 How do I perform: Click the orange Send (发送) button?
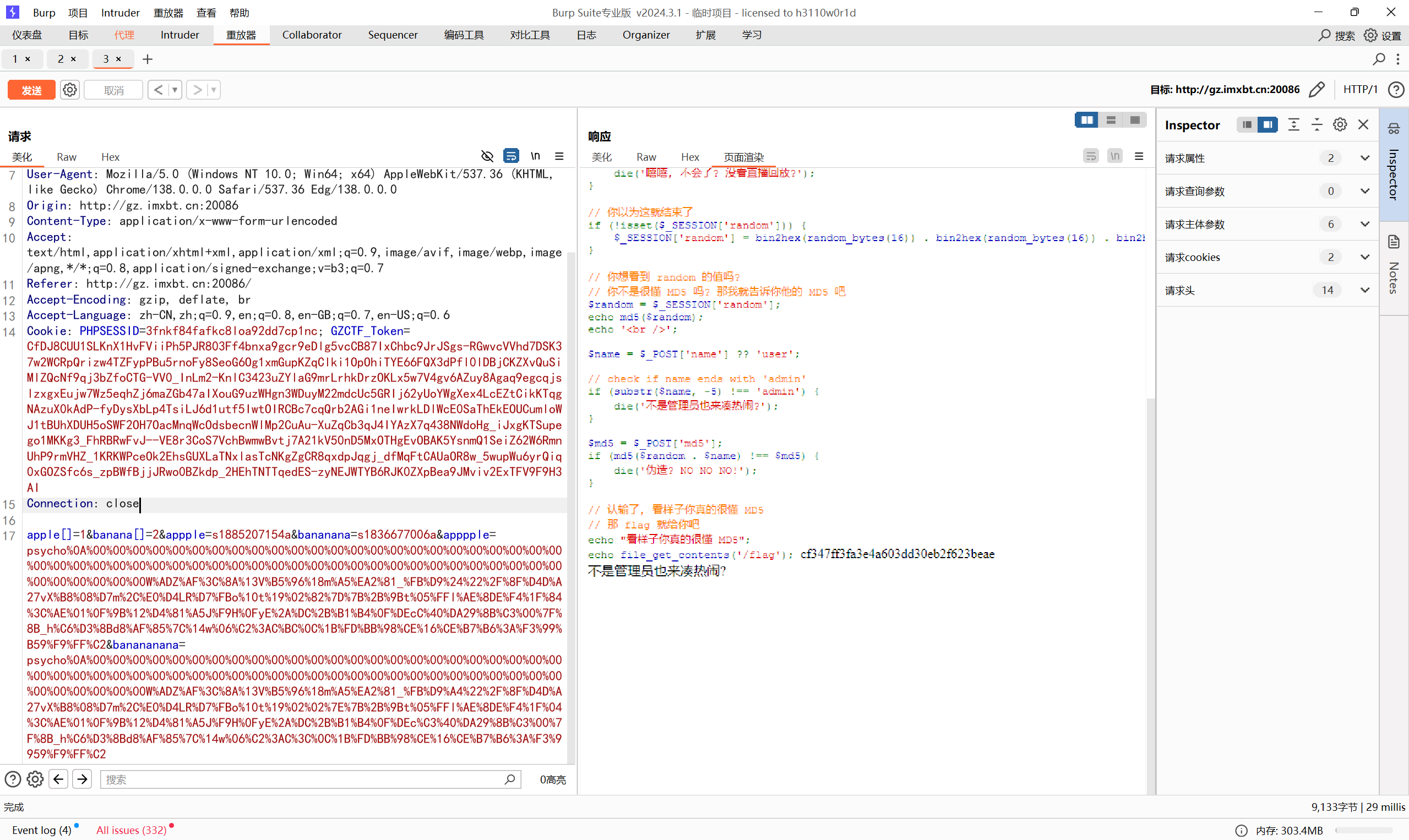32,90
